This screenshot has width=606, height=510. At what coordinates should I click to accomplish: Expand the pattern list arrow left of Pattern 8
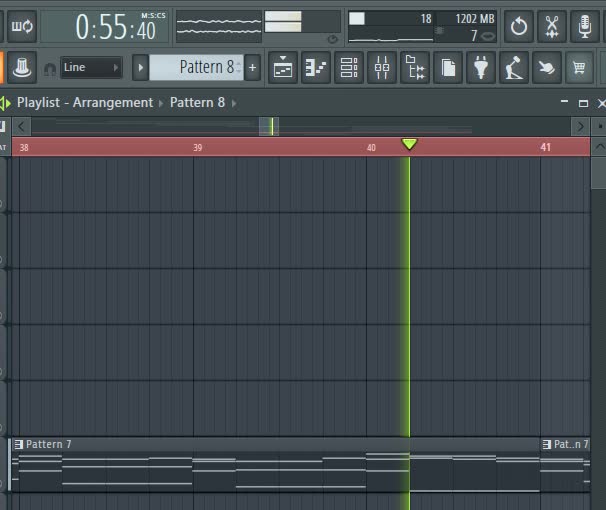click(140, 67)
